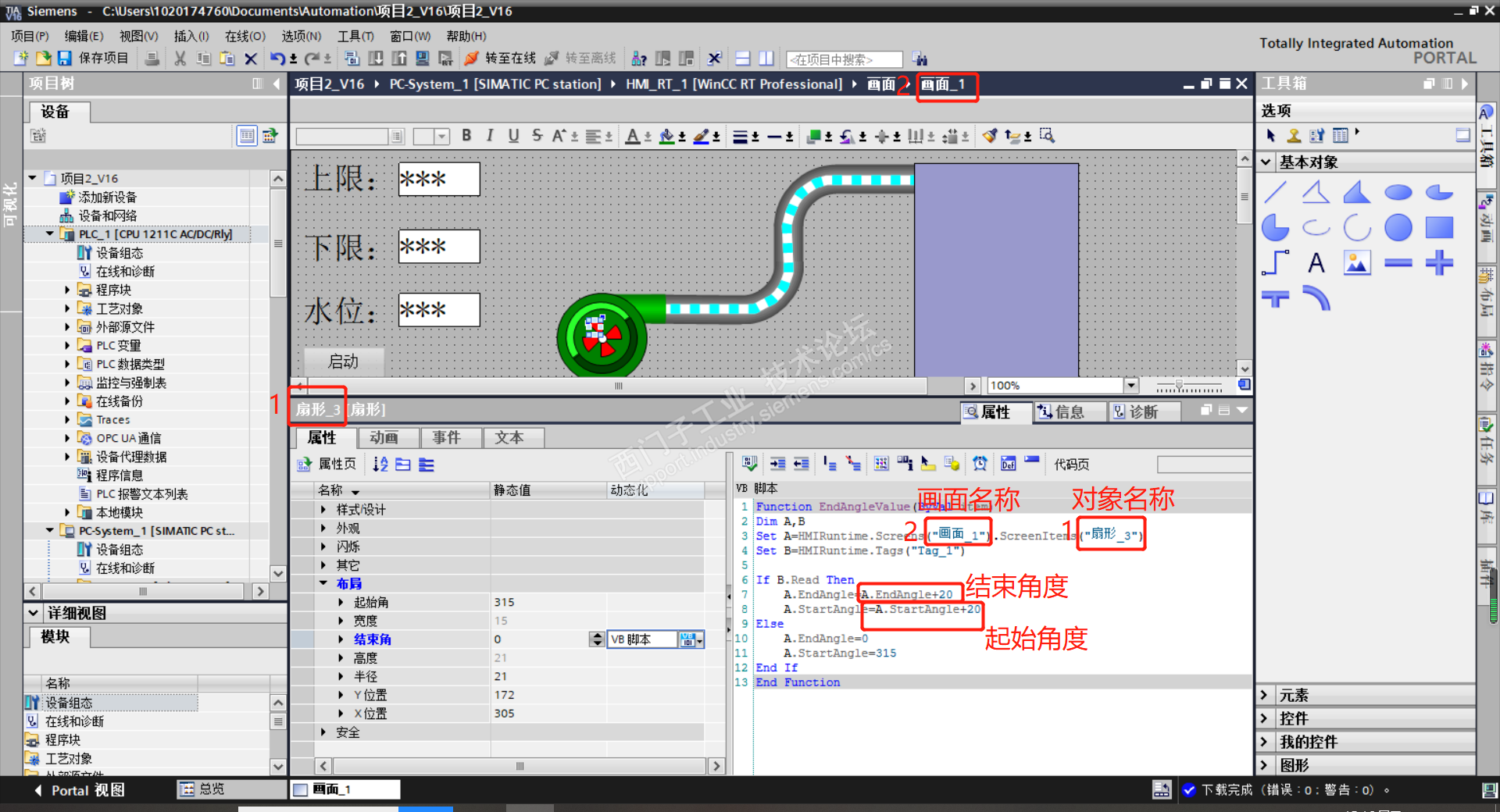Toggle Strikethrough text formatting
This screenshot has width=1500, height=812.
click(x=537, y=136)
